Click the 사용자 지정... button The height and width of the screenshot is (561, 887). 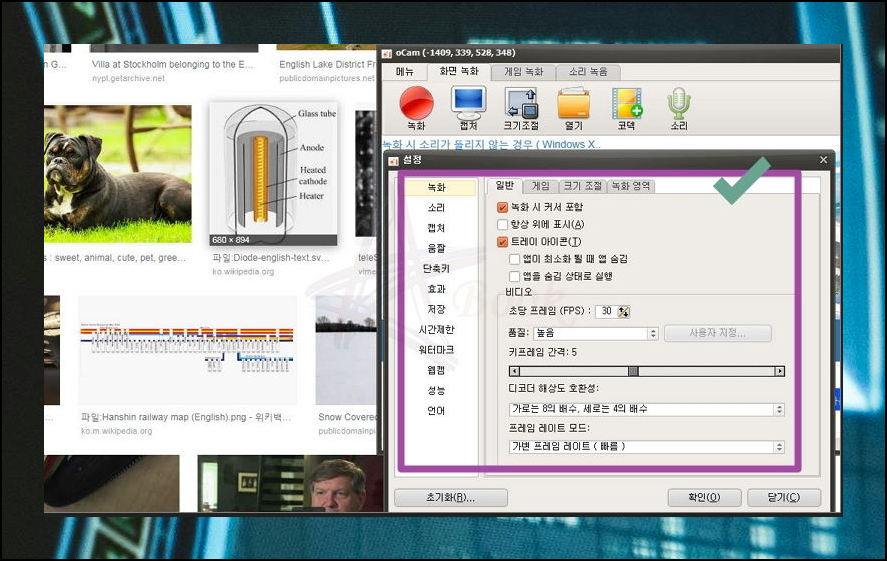717,333
